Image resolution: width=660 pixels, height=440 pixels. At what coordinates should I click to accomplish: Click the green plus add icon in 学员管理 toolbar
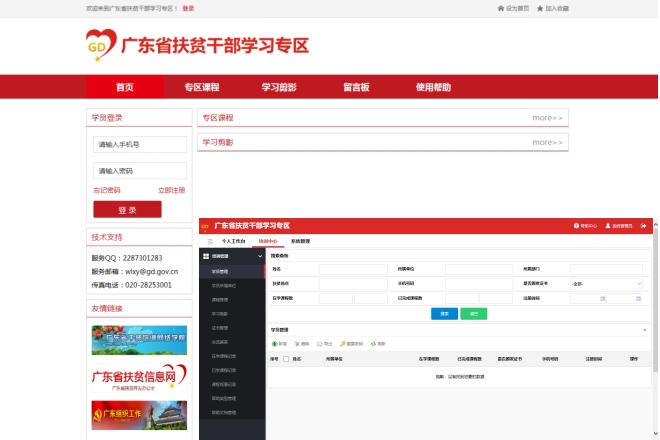pyautogui.click(x=274, y=344)
